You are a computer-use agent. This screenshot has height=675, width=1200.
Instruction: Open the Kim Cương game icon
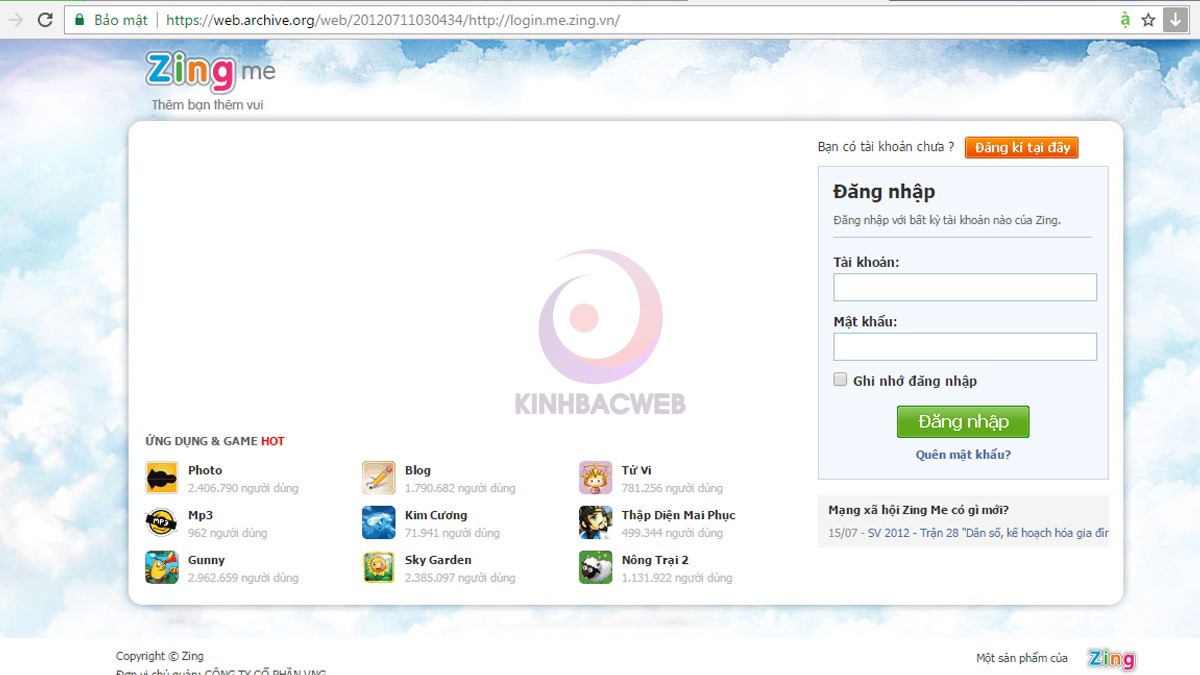pyautogui.click(x=378, y=523)
